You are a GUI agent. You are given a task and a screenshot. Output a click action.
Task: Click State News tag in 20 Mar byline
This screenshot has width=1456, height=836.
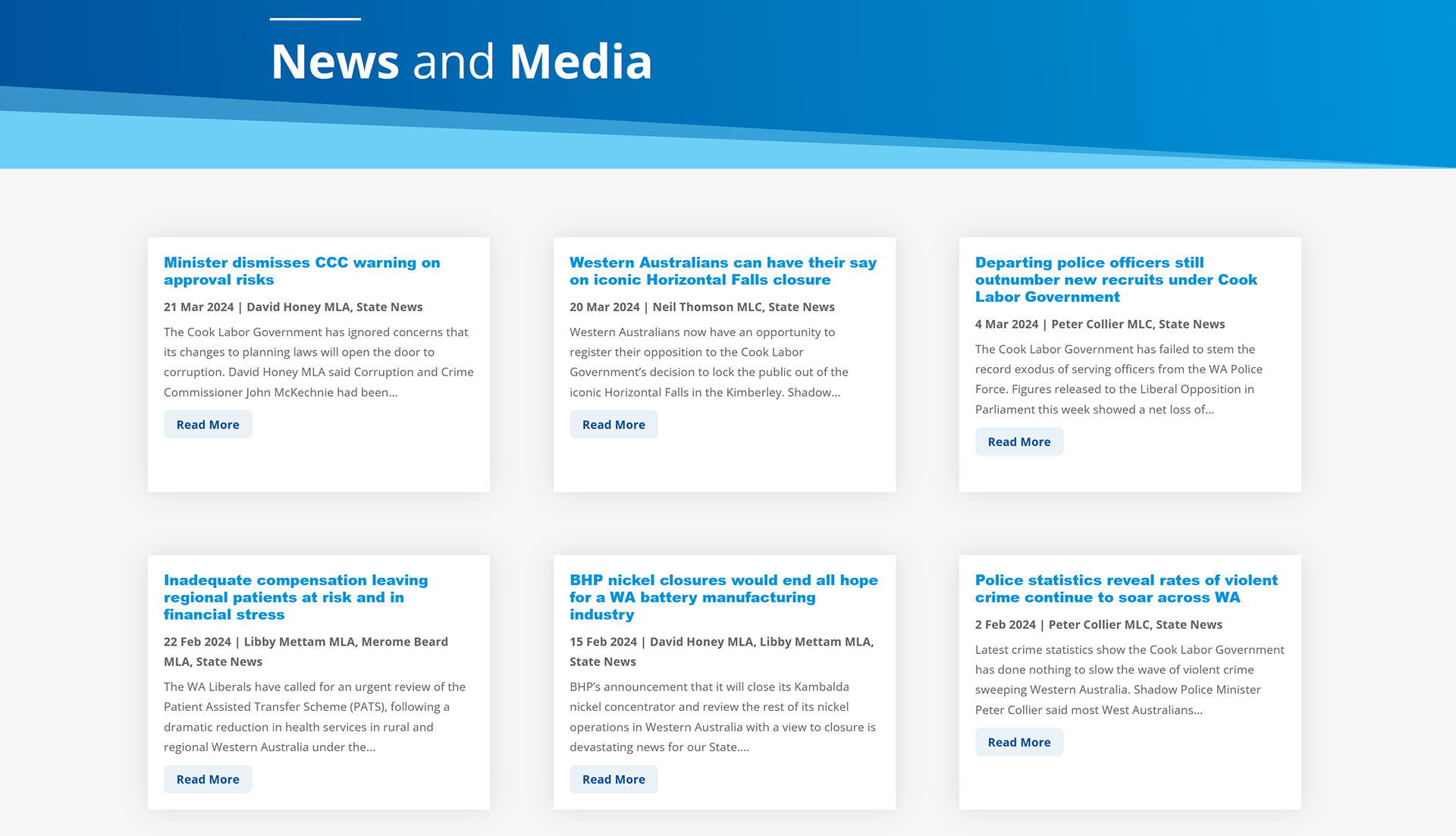click(801, 307)
